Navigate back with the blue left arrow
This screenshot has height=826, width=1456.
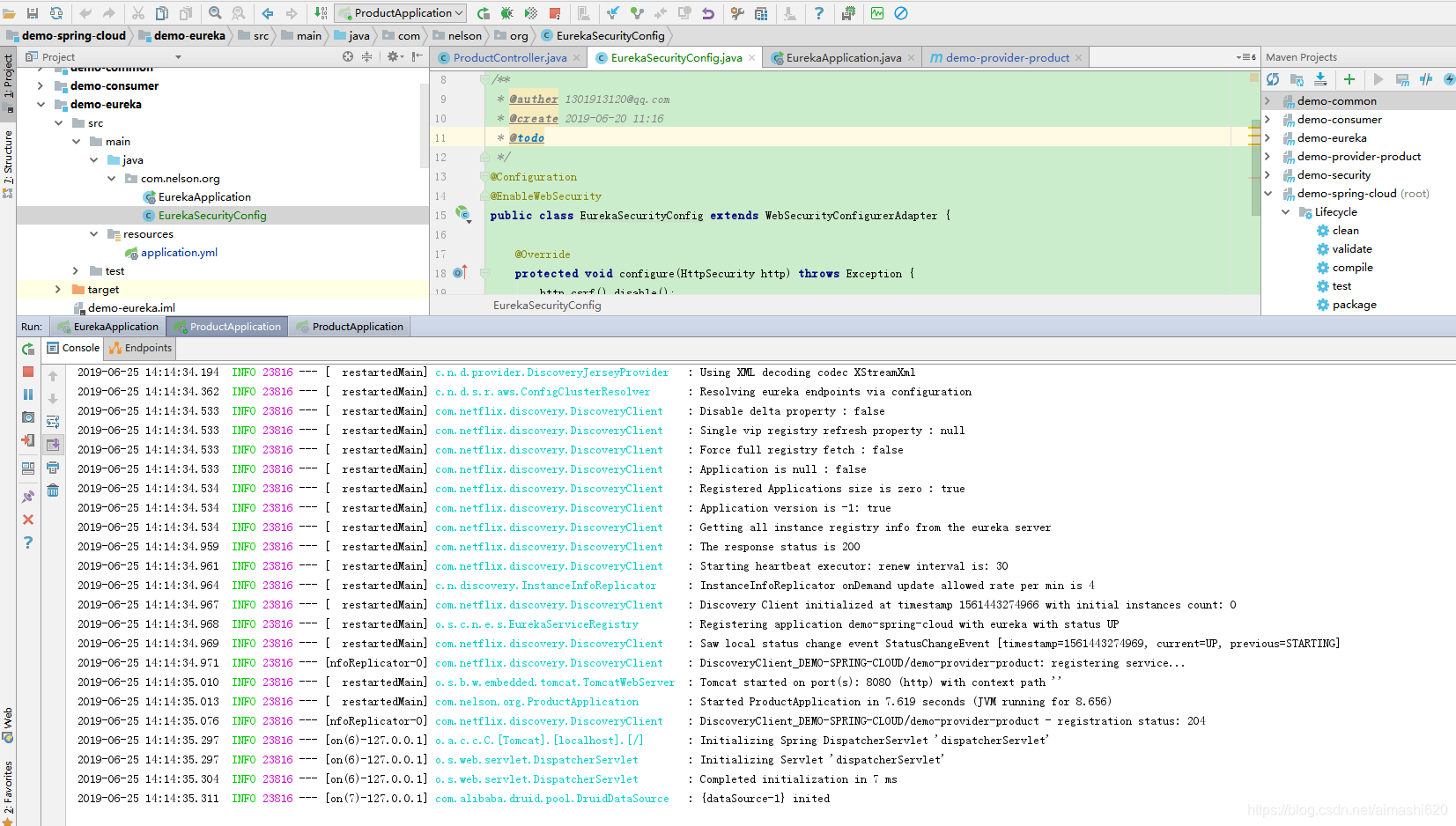268,13
